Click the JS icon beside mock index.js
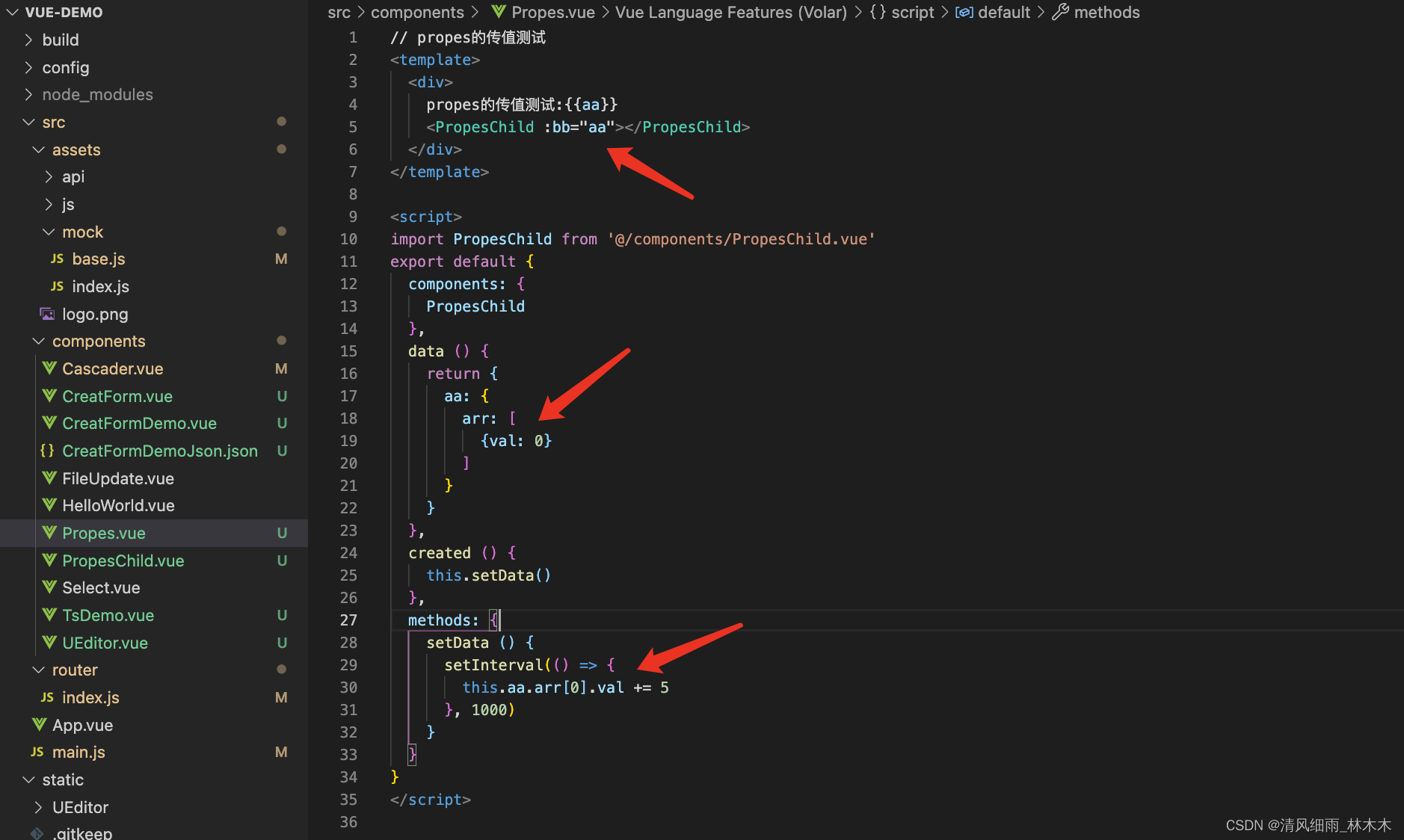Screen dimensions: 1404x840 (57, 286)
